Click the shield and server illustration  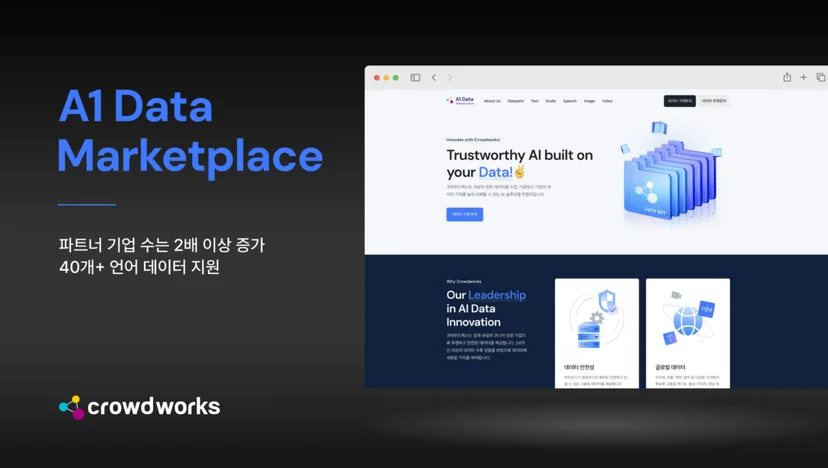tap(597, 320)
